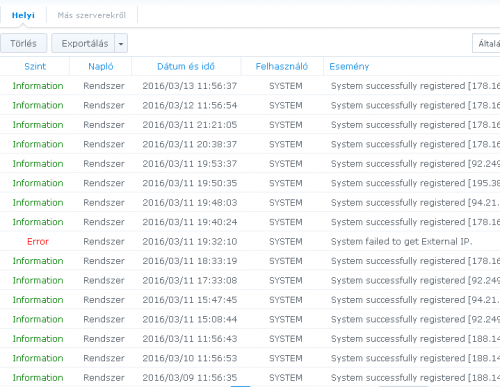
Task: Click the Exportálás button
Action: tap(83, 43)
